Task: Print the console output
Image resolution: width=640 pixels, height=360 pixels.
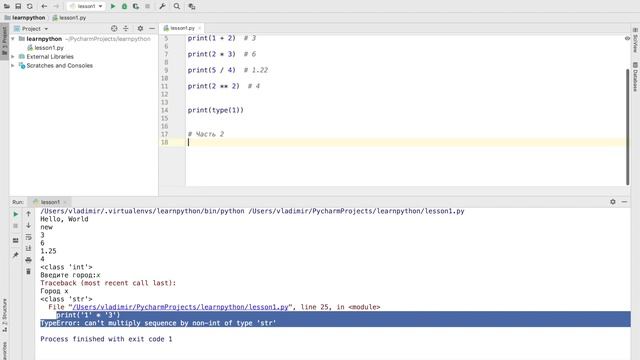Action: 29,260
